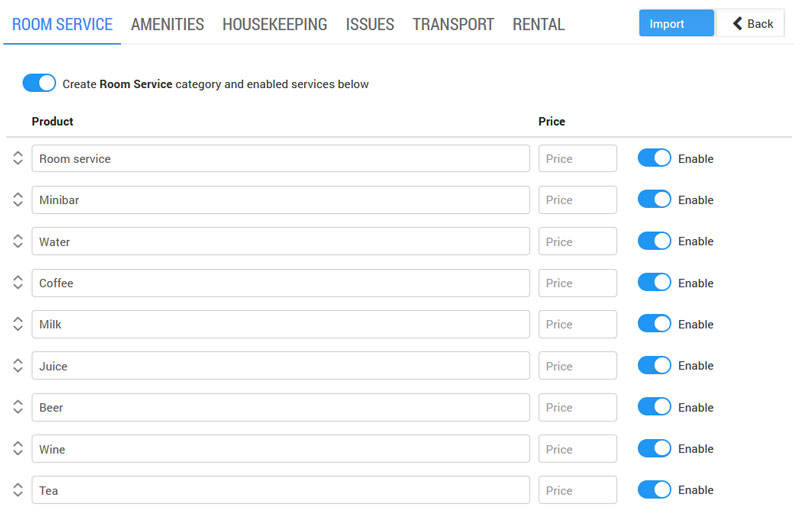The width and height of the screenshot is (800, 515).
Task: Go to the Transport tab
Action: [x=453, y=24]
